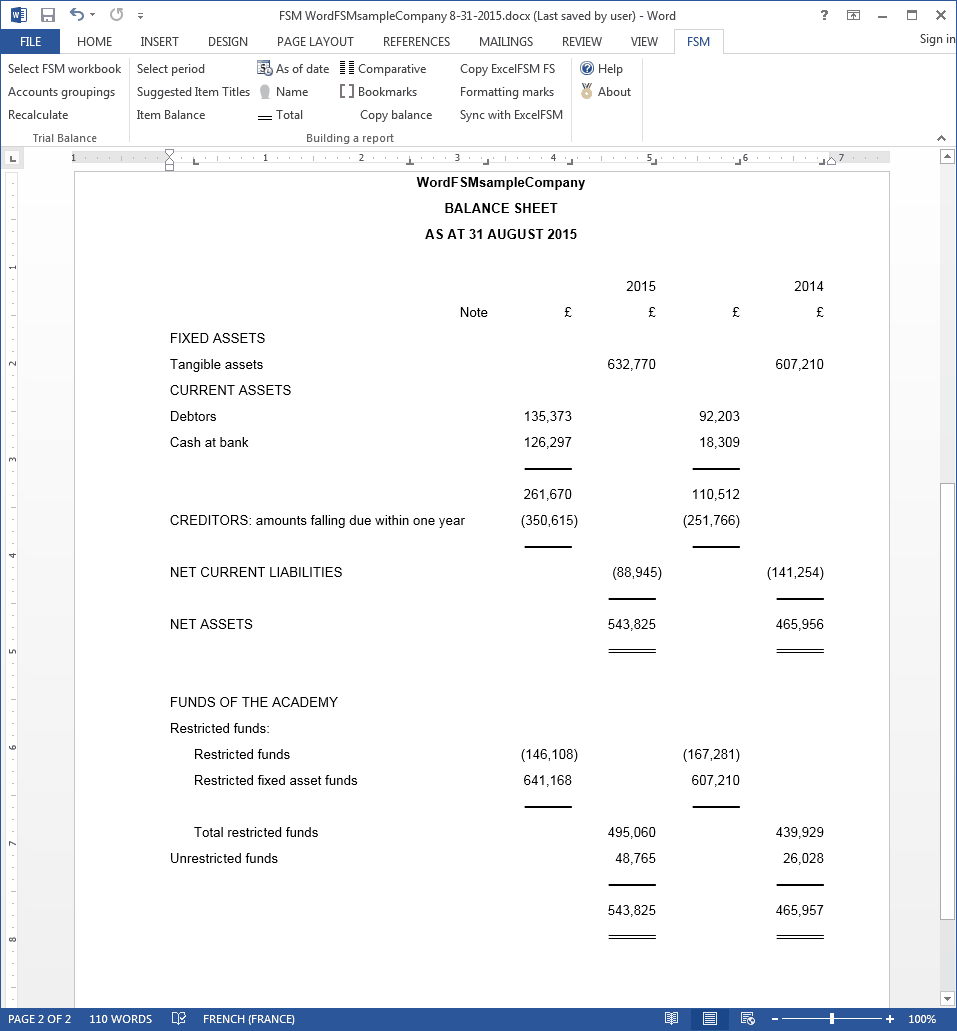This screenshot has width=957, height=1031.
Task: Click the 261,670 current assets total
Action: (547, 494)
